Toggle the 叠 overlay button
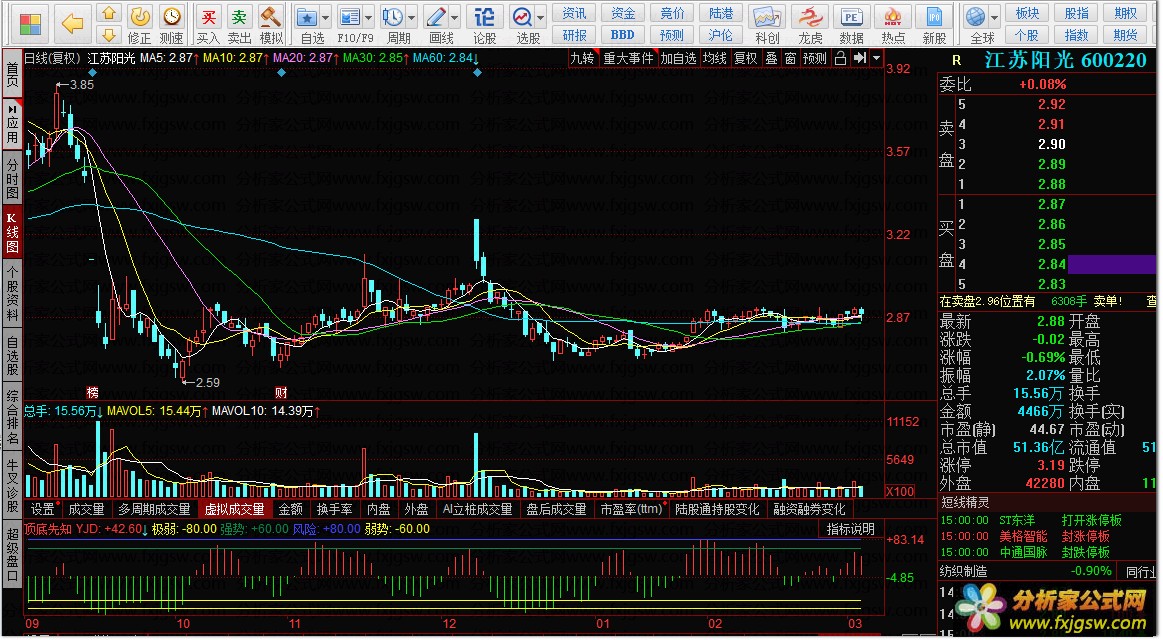1163x640 pixels. pyautogui.click(x=771, y=58)
